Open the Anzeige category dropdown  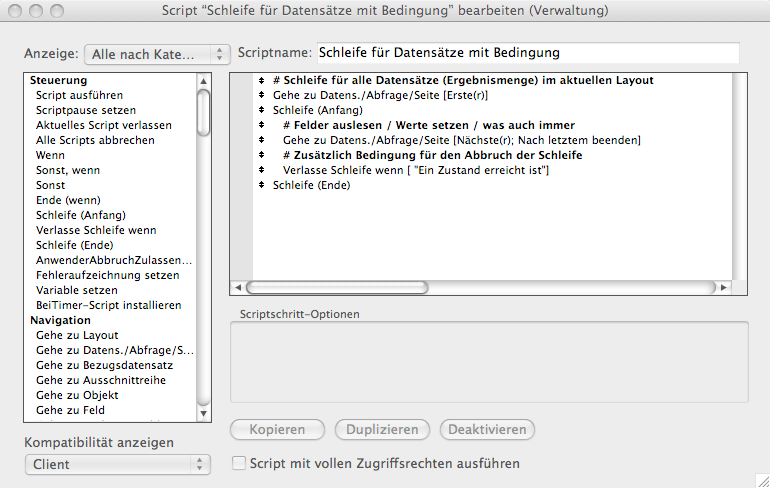[x=159, y=53]
